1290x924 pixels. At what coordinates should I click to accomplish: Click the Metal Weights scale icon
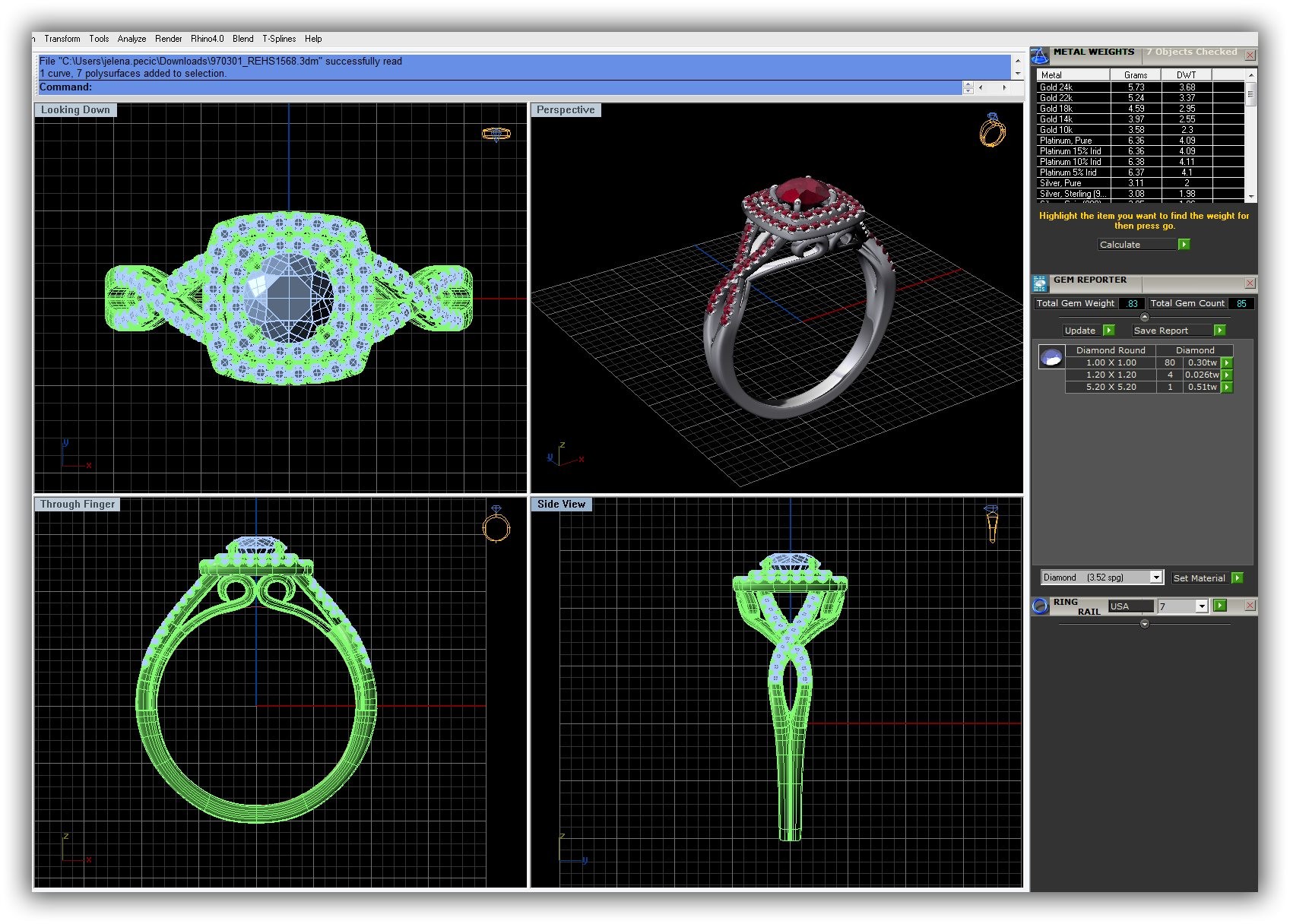1039,55
